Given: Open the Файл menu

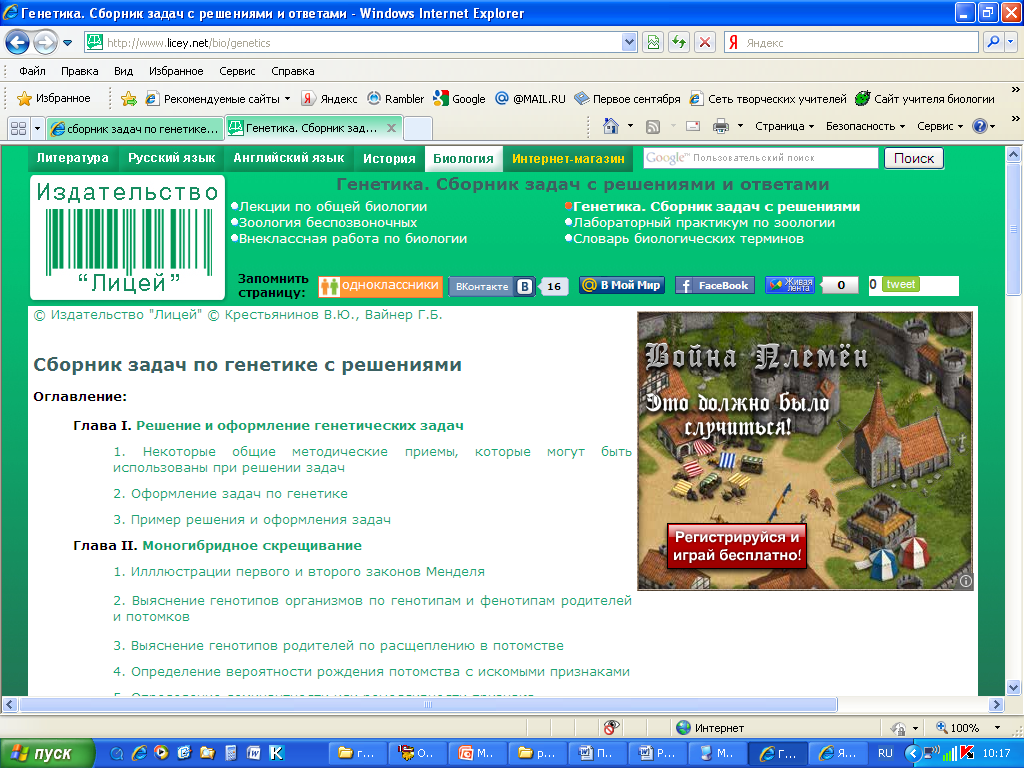Looking at the screenshot, I should tap(32, 71).
